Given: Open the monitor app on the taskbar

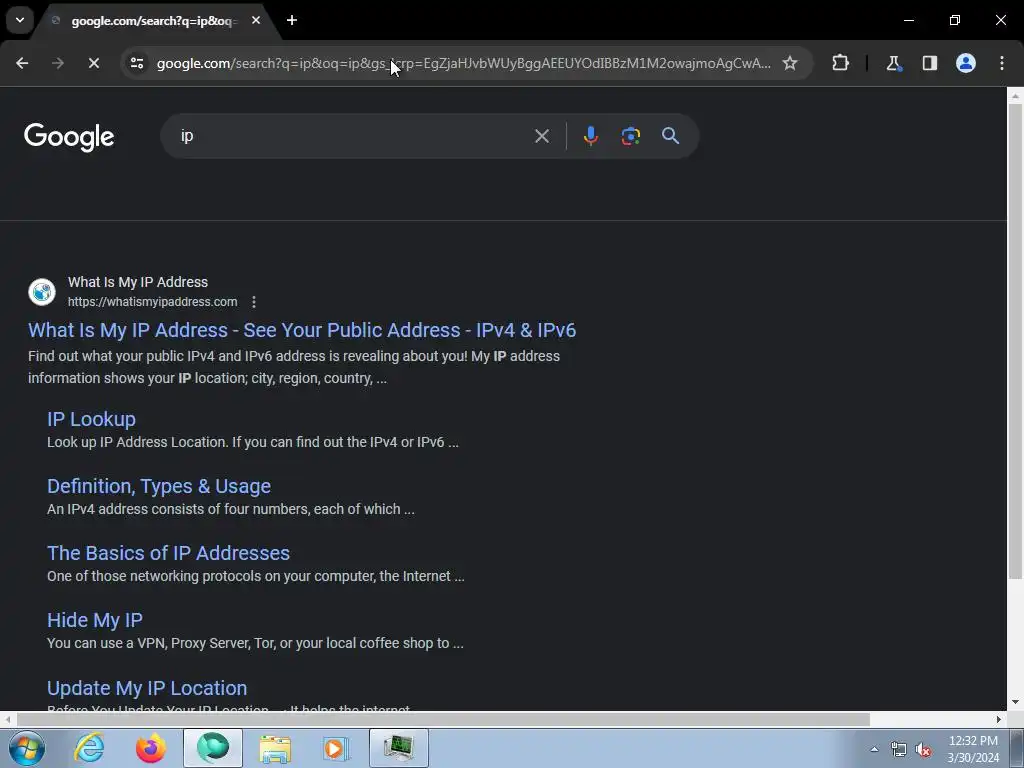Looking at the screenshot, I should pos(398,748).
